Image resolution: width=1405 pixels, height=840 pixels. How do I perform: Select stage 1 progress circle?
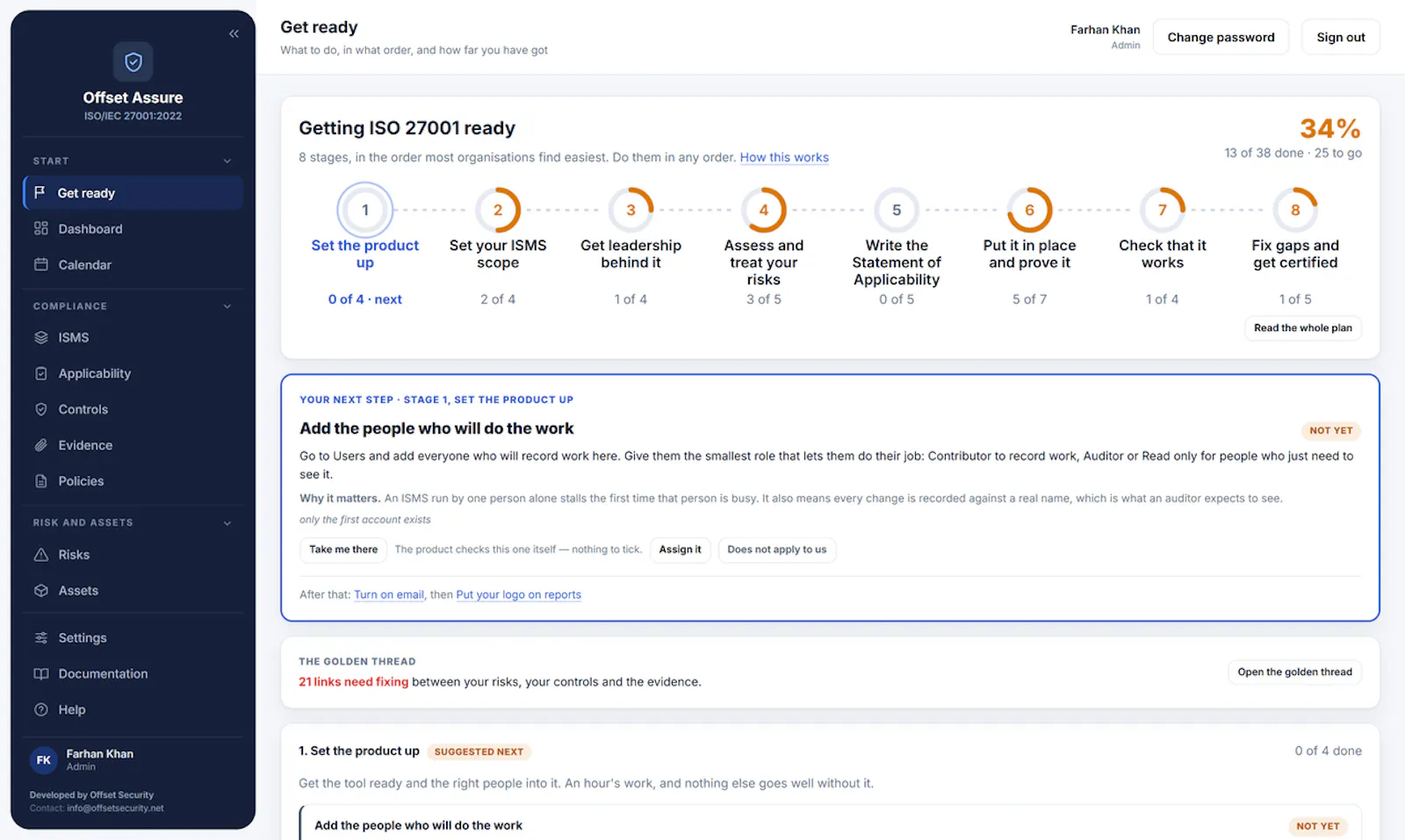point(365,210)
